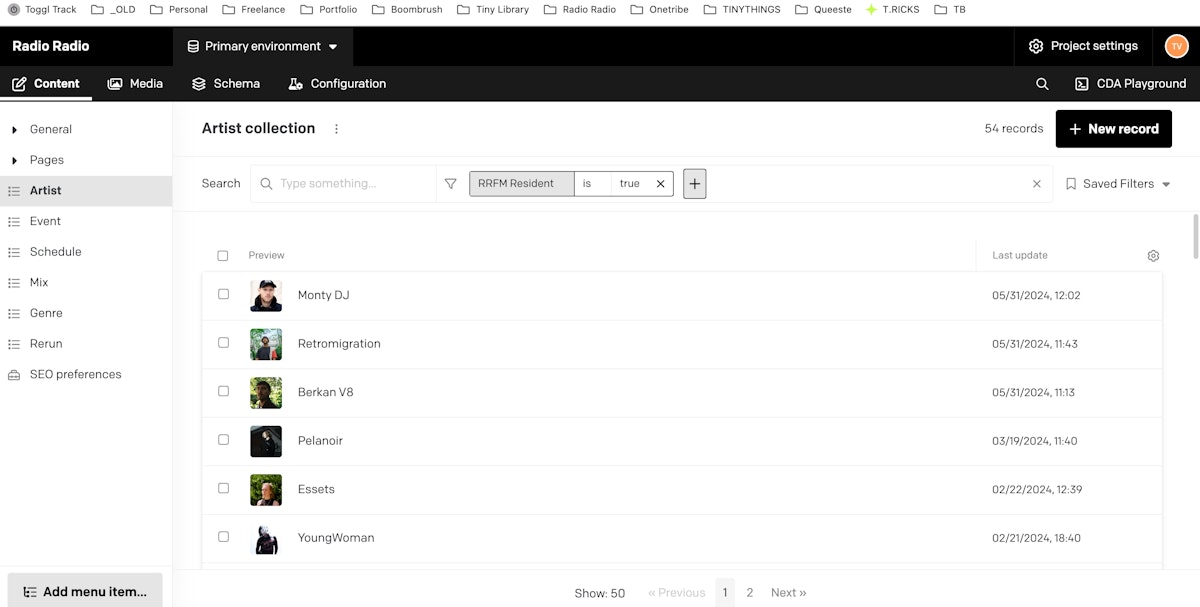Image resolution: width=1200 pixels, height=607 pixels.
Task: Switch to the Schema tab
Action: pos(226,84)
